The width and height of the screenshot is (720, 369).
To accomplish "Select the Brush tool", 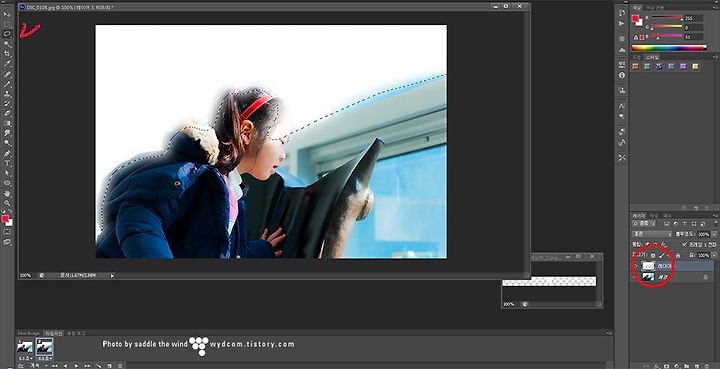I will coord(7,84).
